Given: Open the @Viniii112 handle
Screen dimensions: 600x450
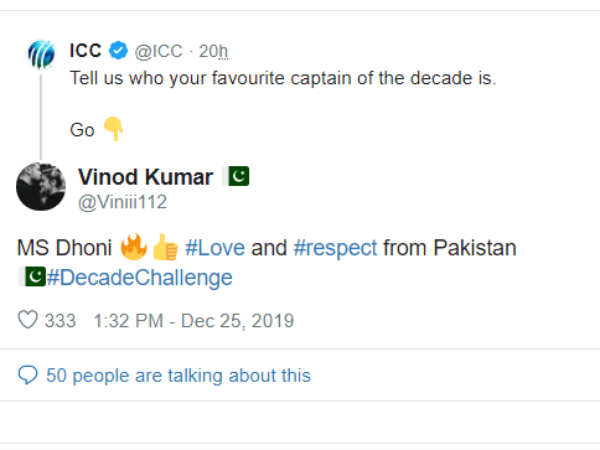Looking at the screenshot, I should pos(122,202).
